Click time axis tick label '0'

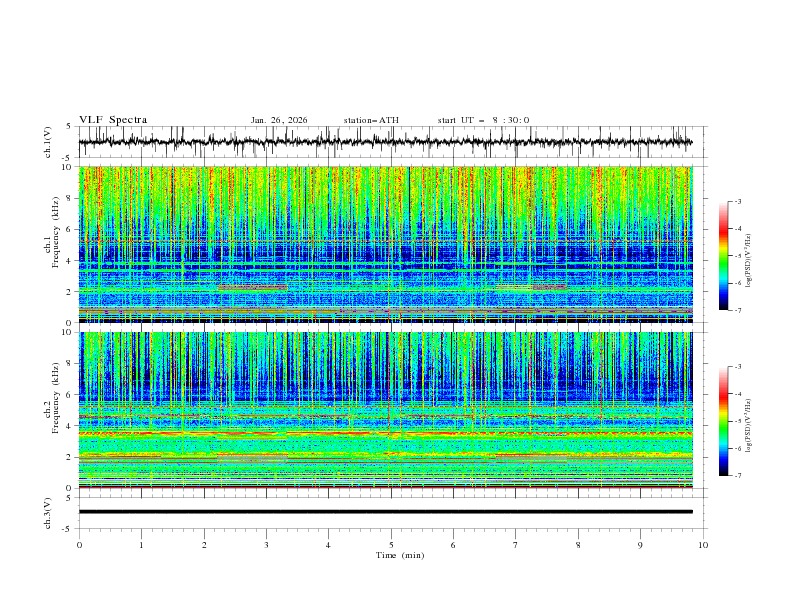click(79, 545)
